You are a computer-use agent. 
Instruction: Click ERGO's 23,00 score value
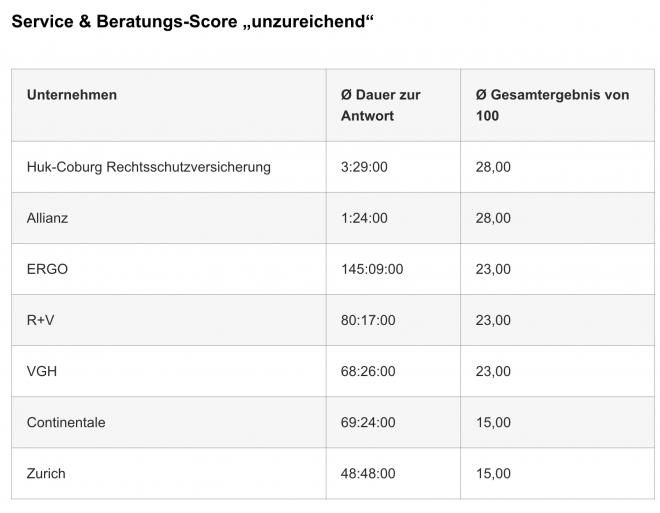[x=493, y=269]
